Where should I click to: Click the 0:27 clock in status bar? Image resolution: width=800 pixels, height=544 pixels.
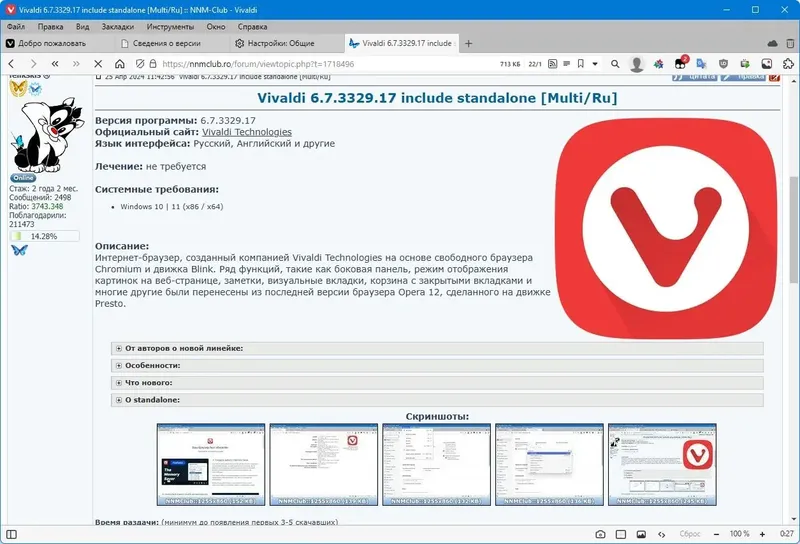(787, 534)
